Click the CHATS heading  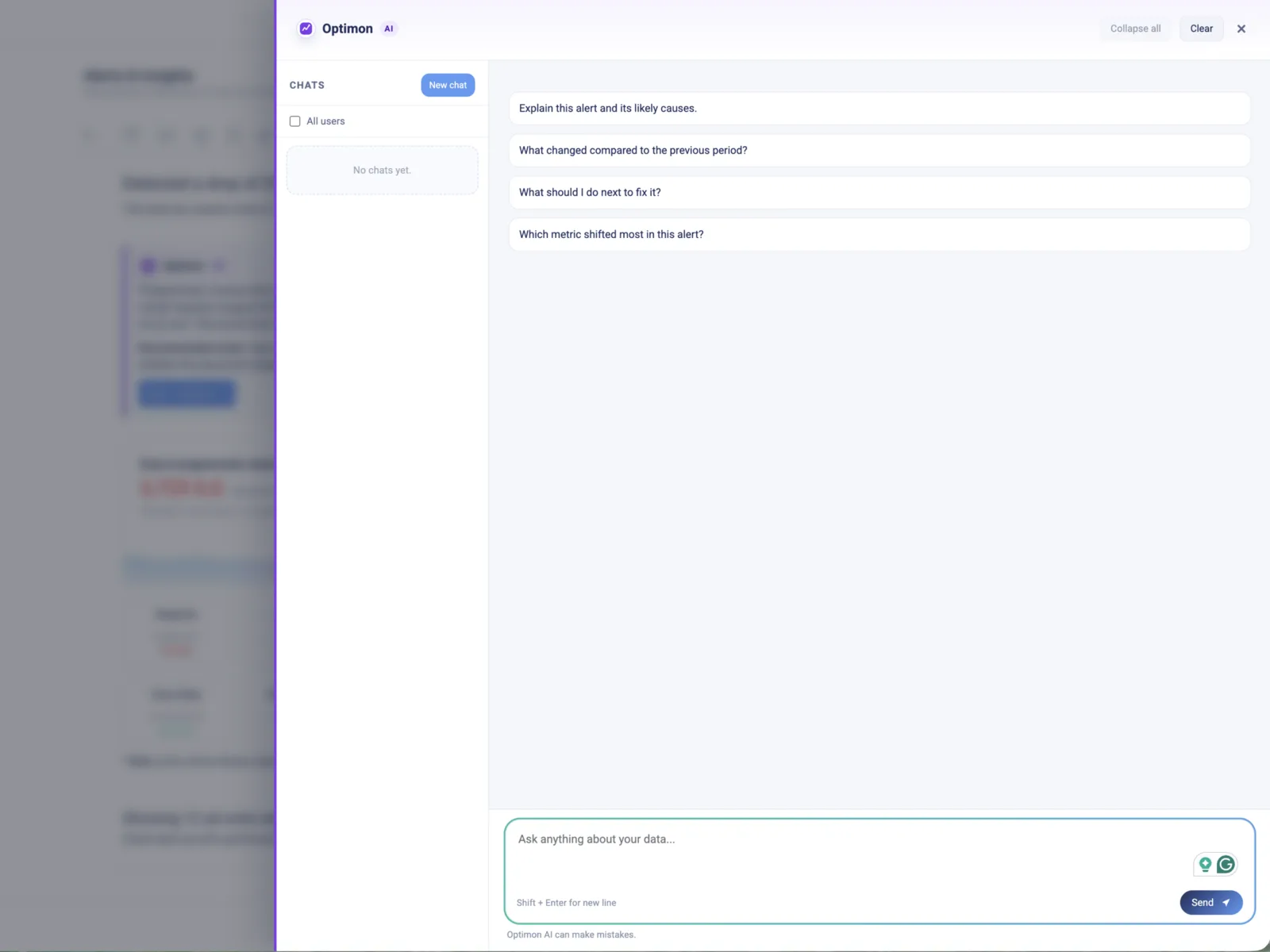click(307, 85)
